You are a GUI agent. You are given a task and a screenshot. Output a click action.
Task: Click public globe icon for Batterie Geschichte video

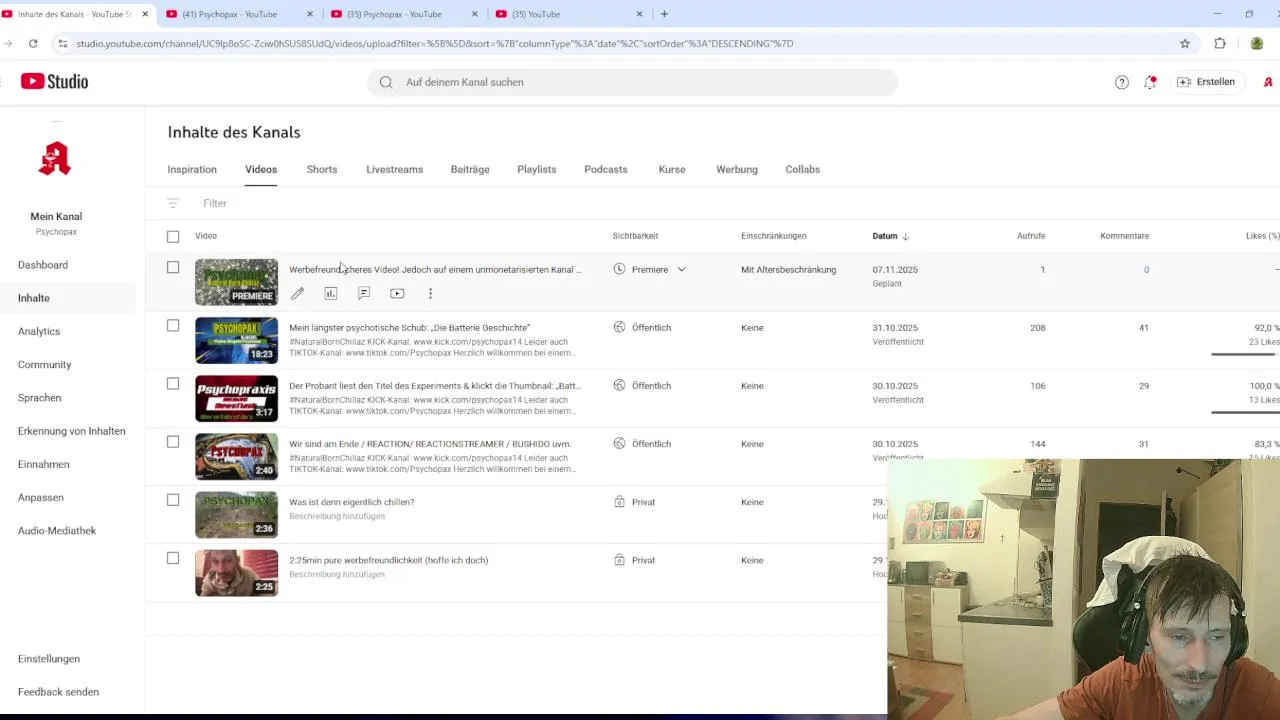(619, 327)
